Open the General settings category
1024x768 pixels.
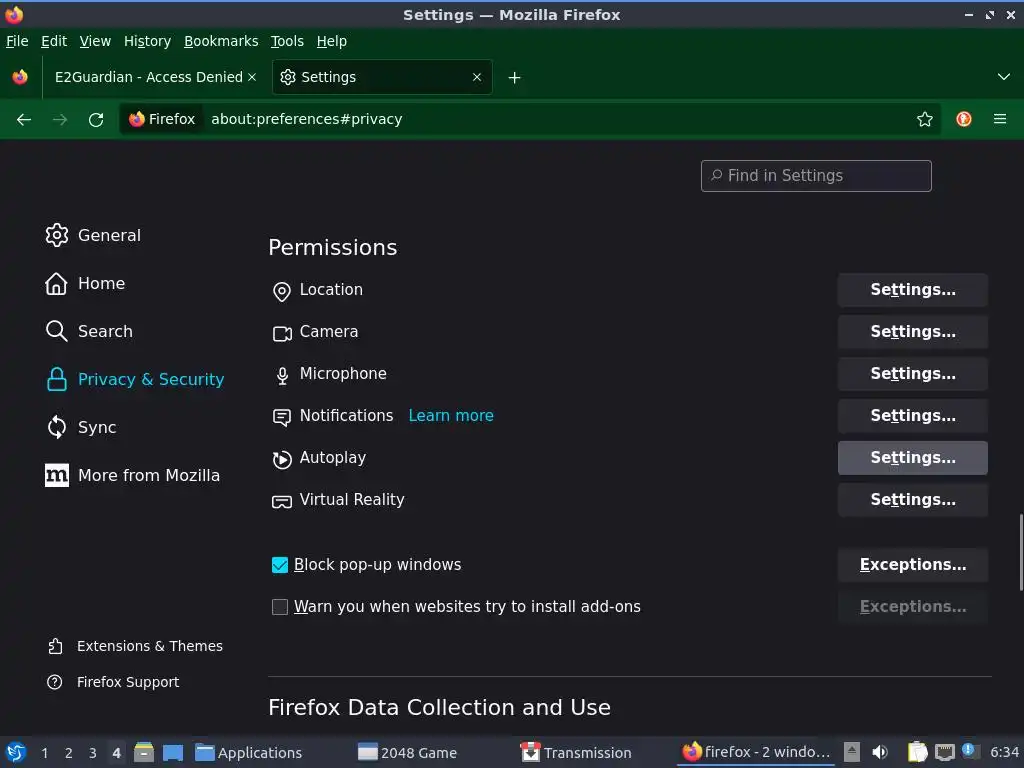[93, 235]
